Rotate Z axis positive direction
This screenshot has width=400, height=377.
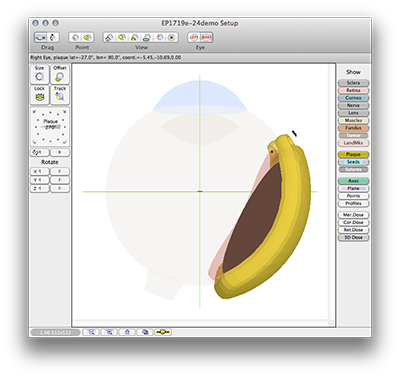pos(60,189)
